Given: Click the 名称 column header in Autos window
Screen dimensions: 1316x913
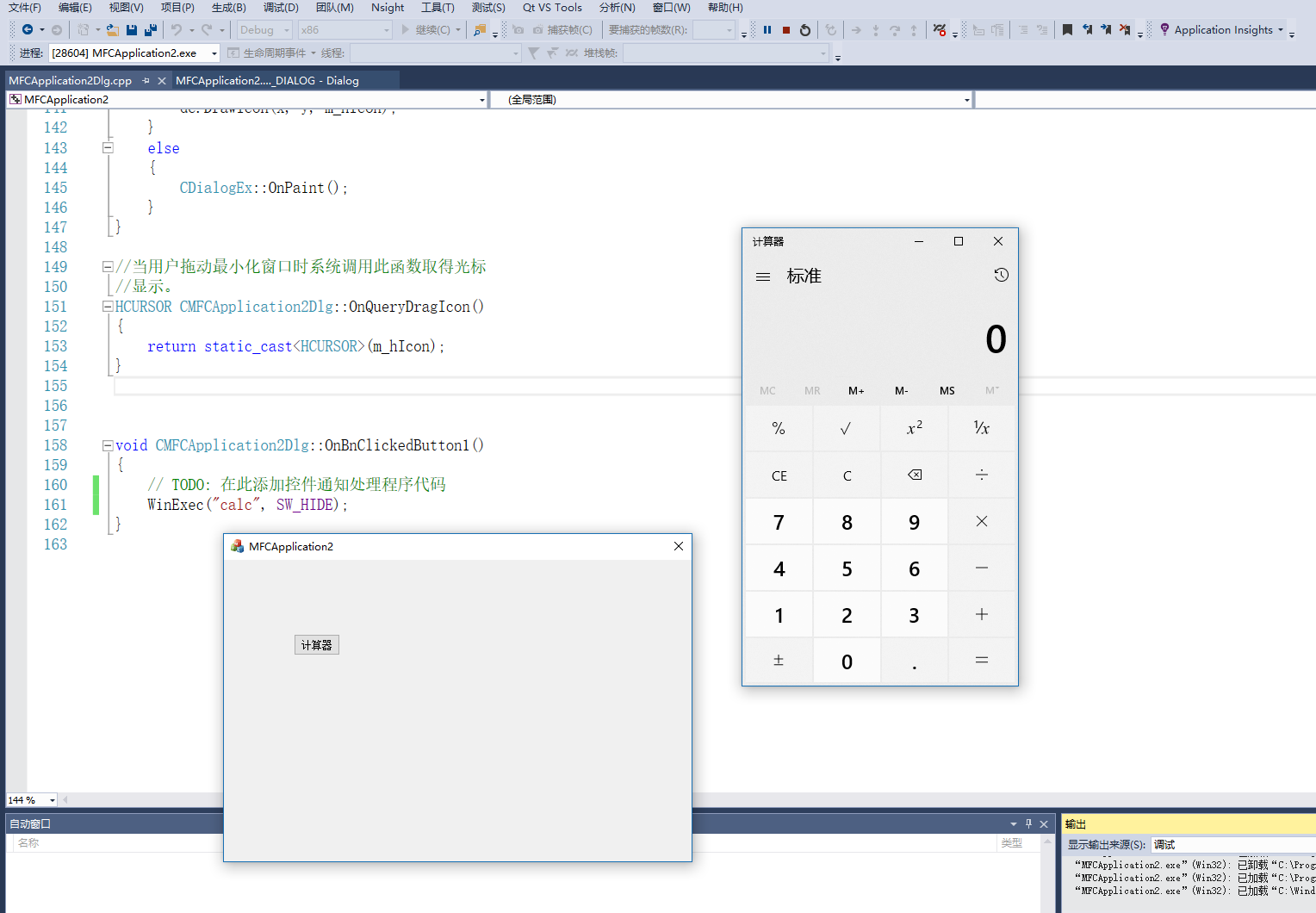Looking at the screenshot, I should point(28,842).
